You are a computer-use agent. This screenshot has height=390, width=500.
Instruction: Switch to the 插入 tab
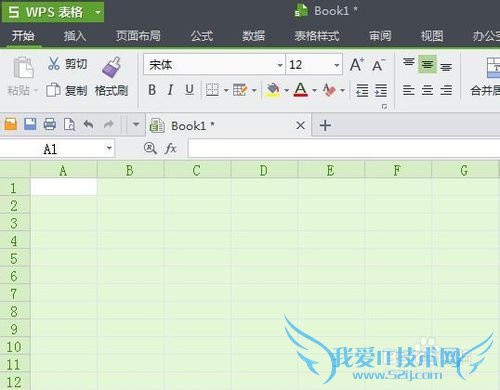pyautogui.click(x=75, y=36)
